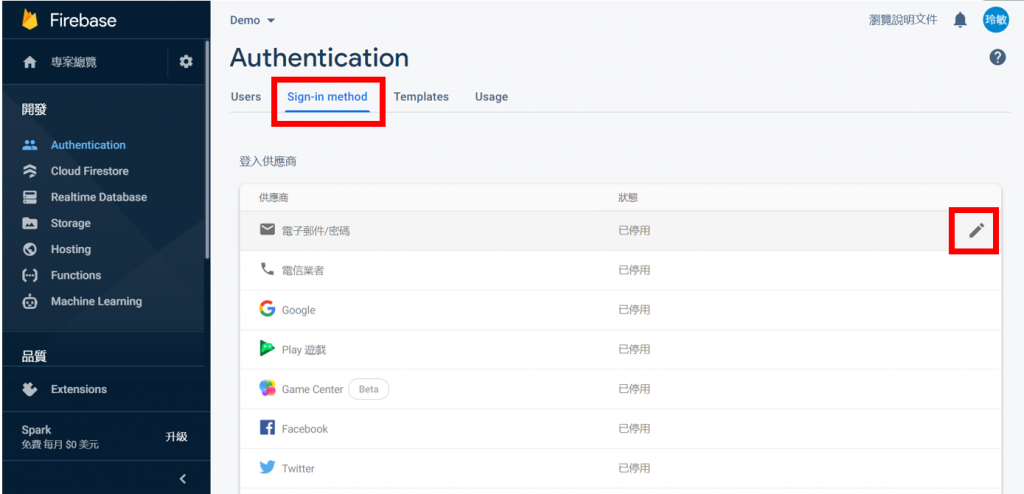Select the Play 遊戲 provider row
The width and height of the screenshot is (1024, 494).
pos(620,350)
